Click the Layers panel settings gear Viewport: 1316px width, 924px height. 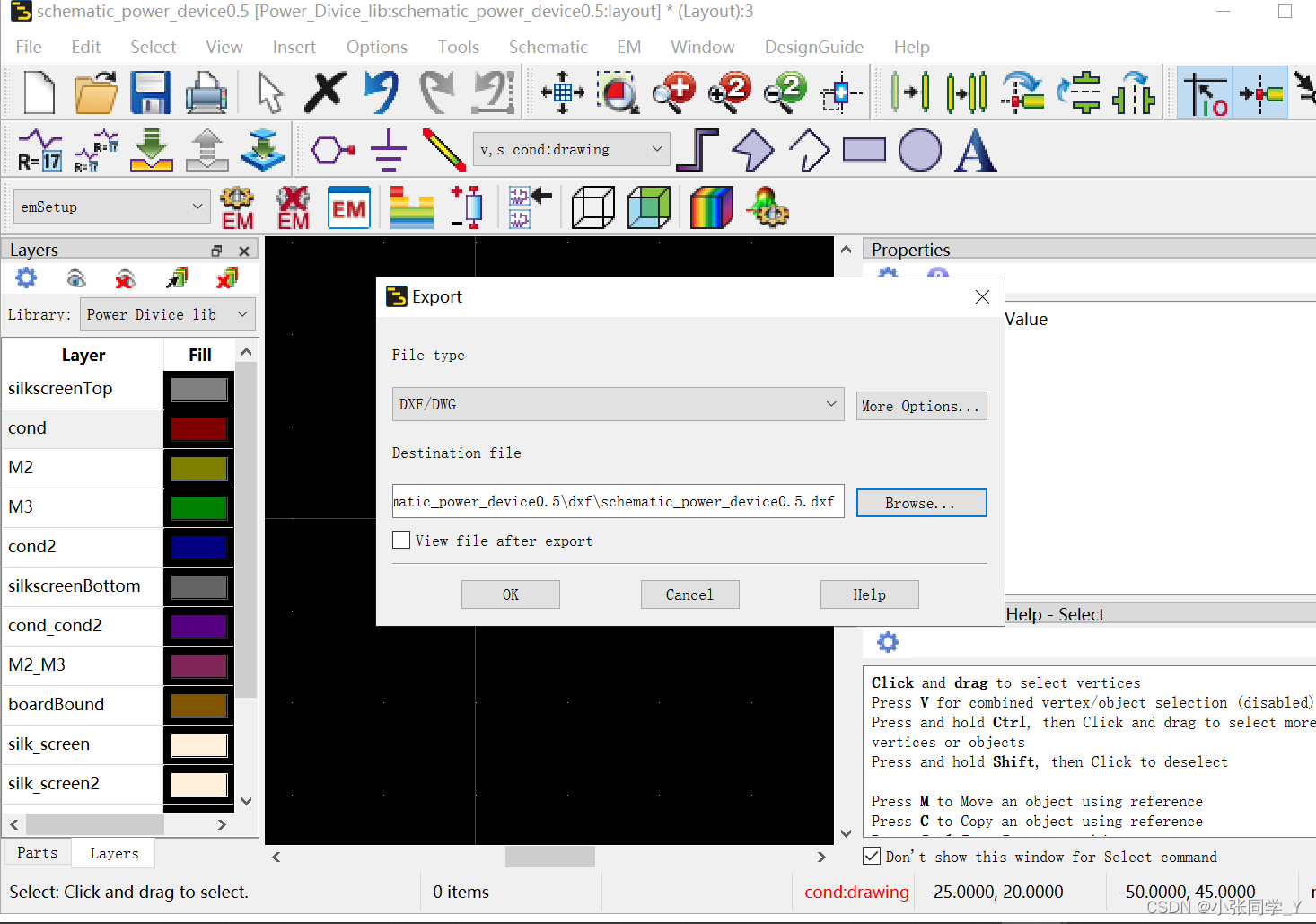[27, 278]
